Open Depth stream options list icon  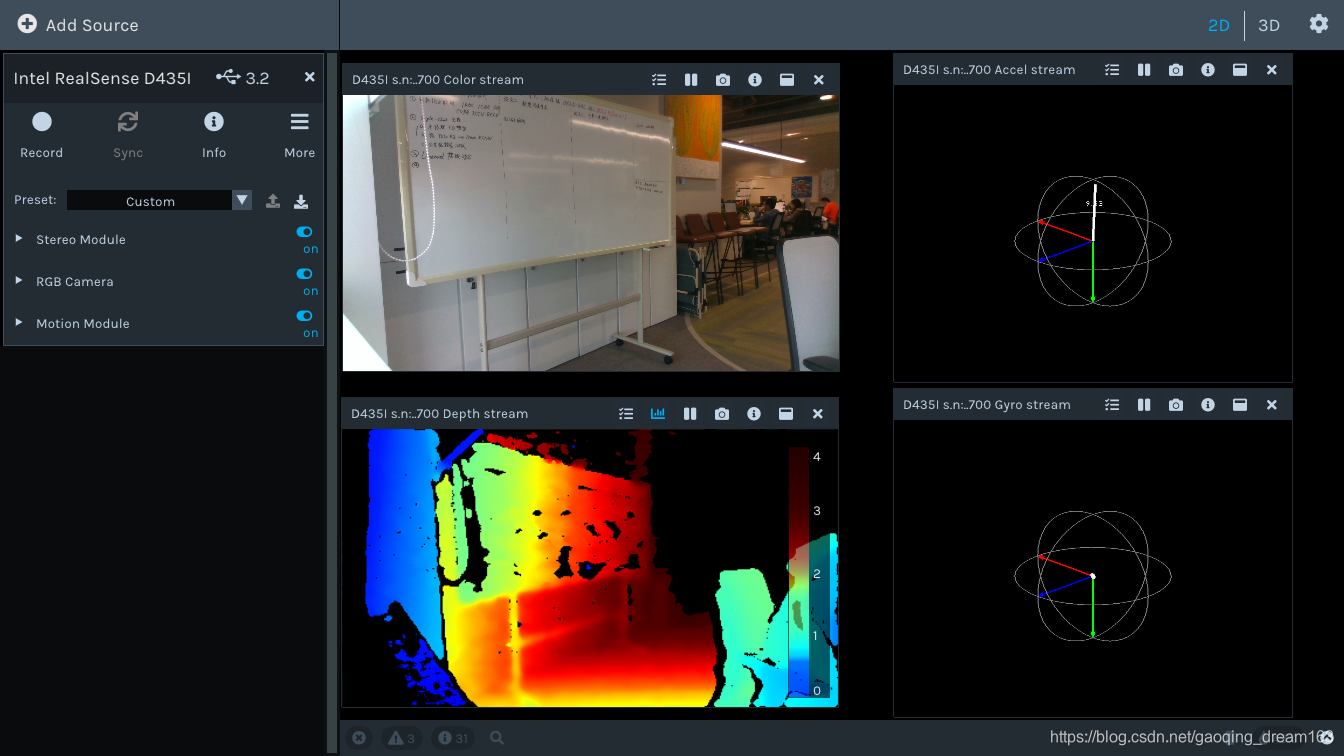(626, 414)
